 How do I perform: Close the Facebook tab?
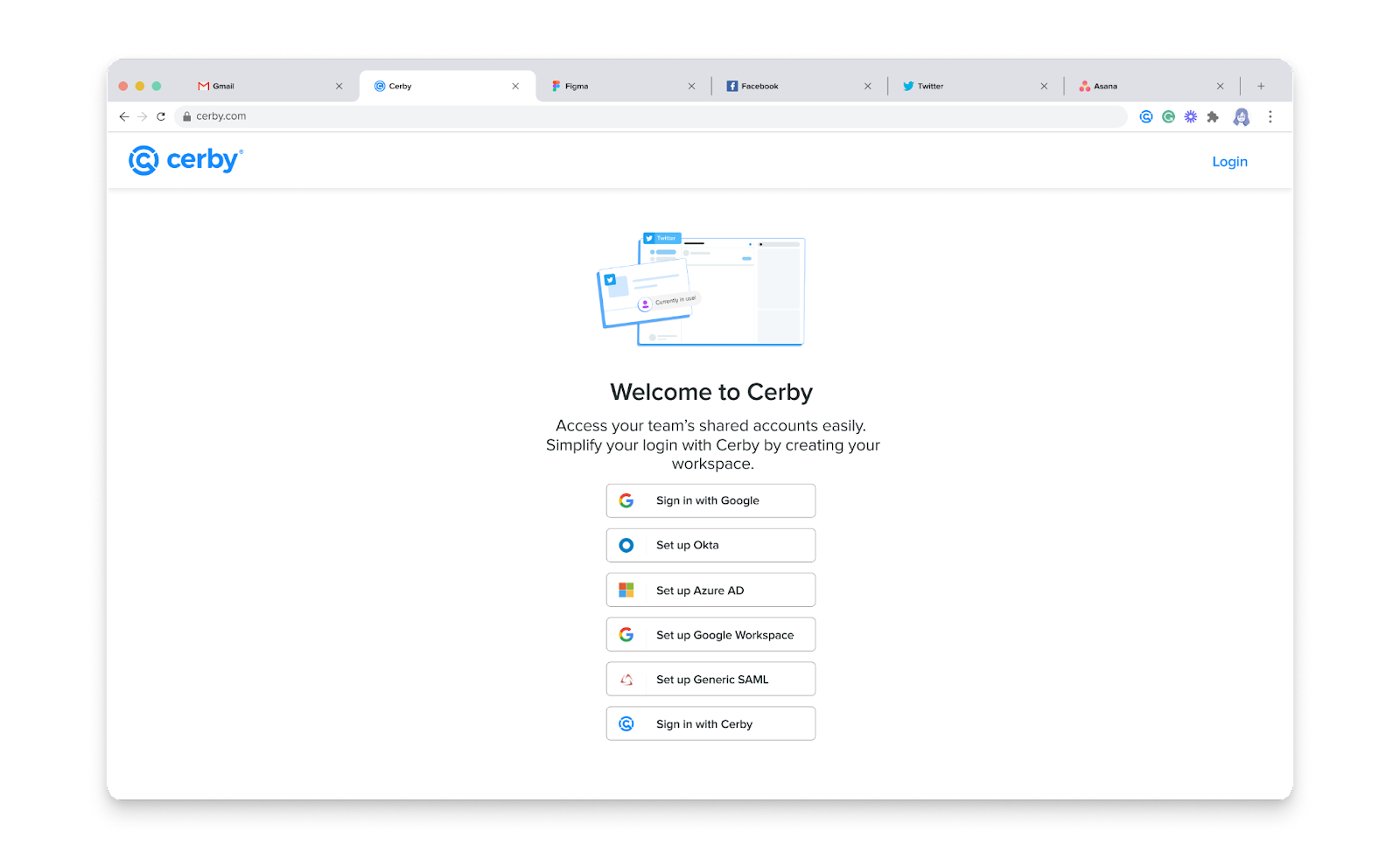868,86
